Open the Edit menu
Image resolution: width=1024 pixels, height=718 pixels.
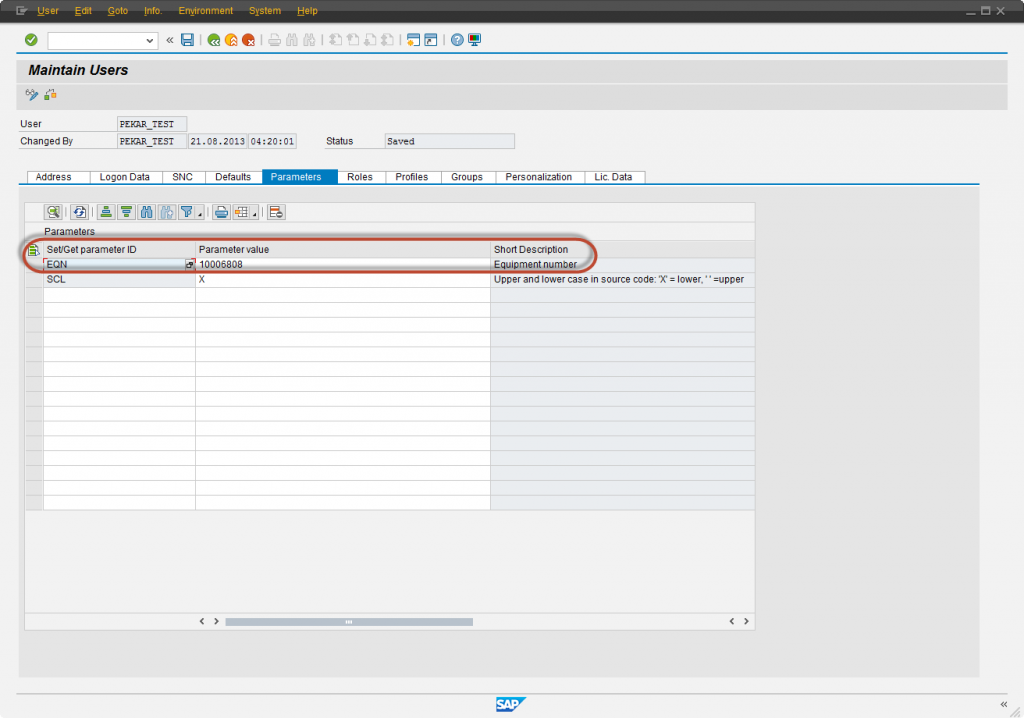(83, 10)
